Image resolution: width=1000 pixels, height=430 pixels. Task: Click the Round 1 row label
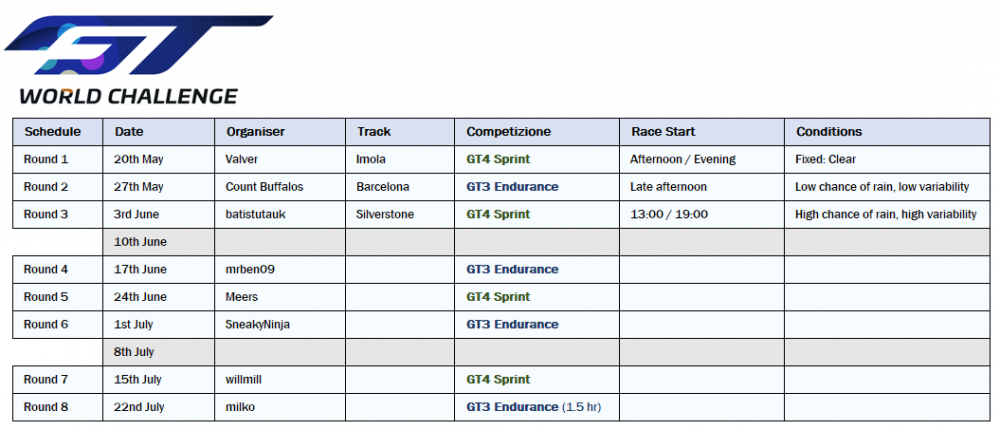(x=46, y=159)
